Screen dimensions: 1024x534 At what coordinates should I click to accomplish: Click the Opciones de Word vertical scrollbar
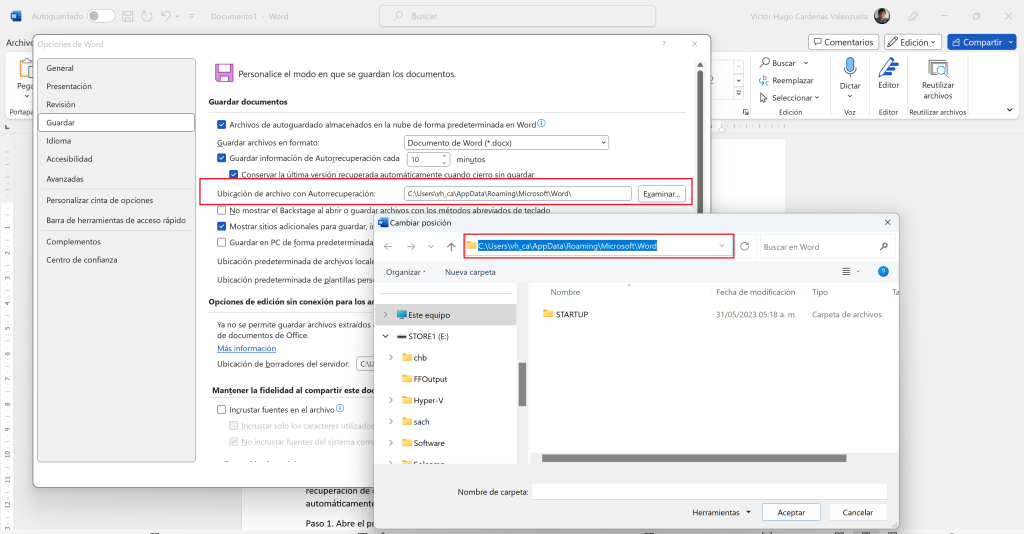699,140
